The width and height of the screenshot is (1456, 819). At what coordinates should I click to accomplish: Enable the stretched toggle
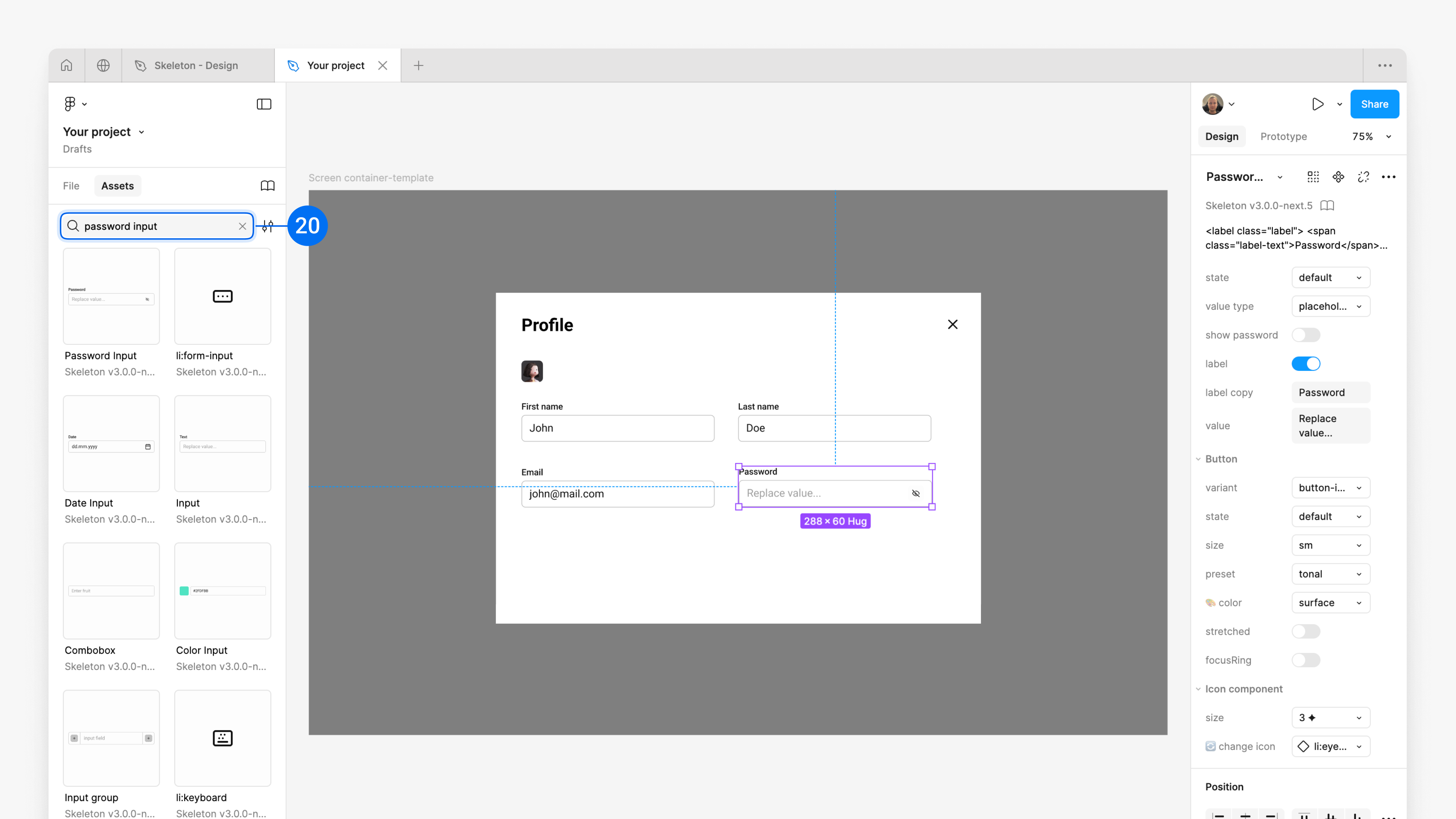pos(1305,631)
